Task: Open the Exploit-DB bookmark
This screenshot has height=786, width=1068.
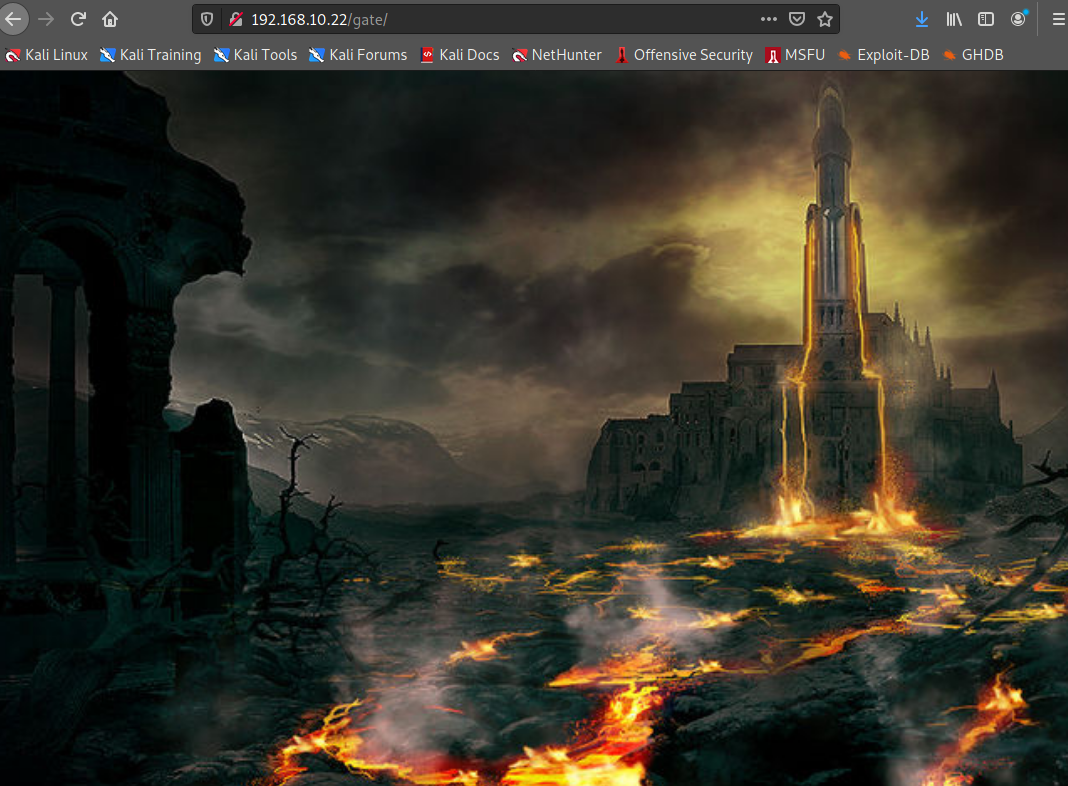Action: pyautogui.click(x=883, y=55)
